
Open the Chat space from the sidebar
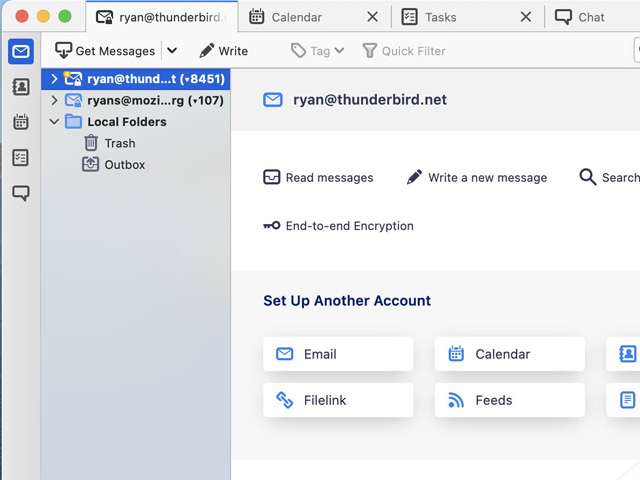(20, 193)
